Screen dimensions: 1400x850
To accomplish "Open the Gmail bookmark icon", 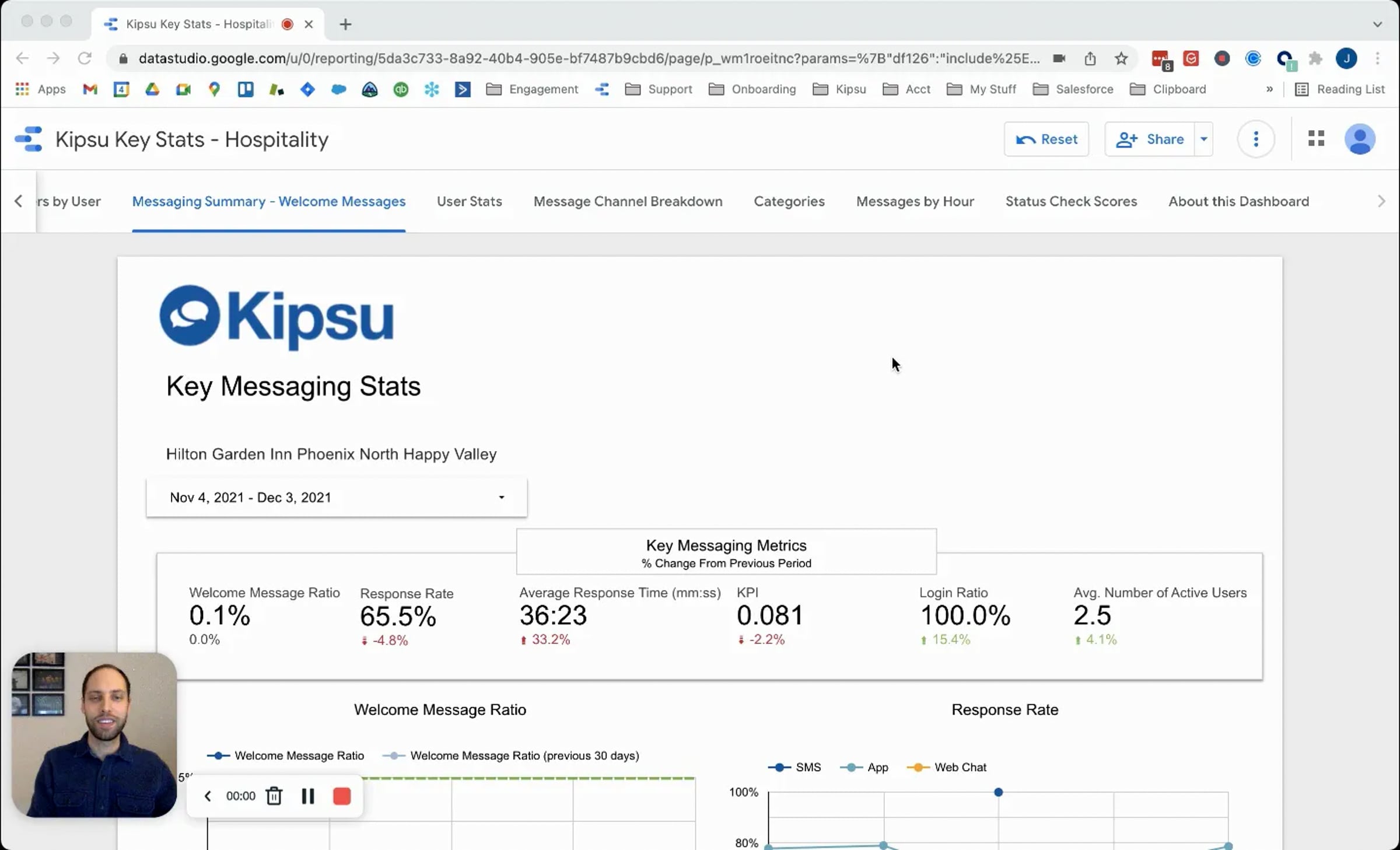I will 90,89.
